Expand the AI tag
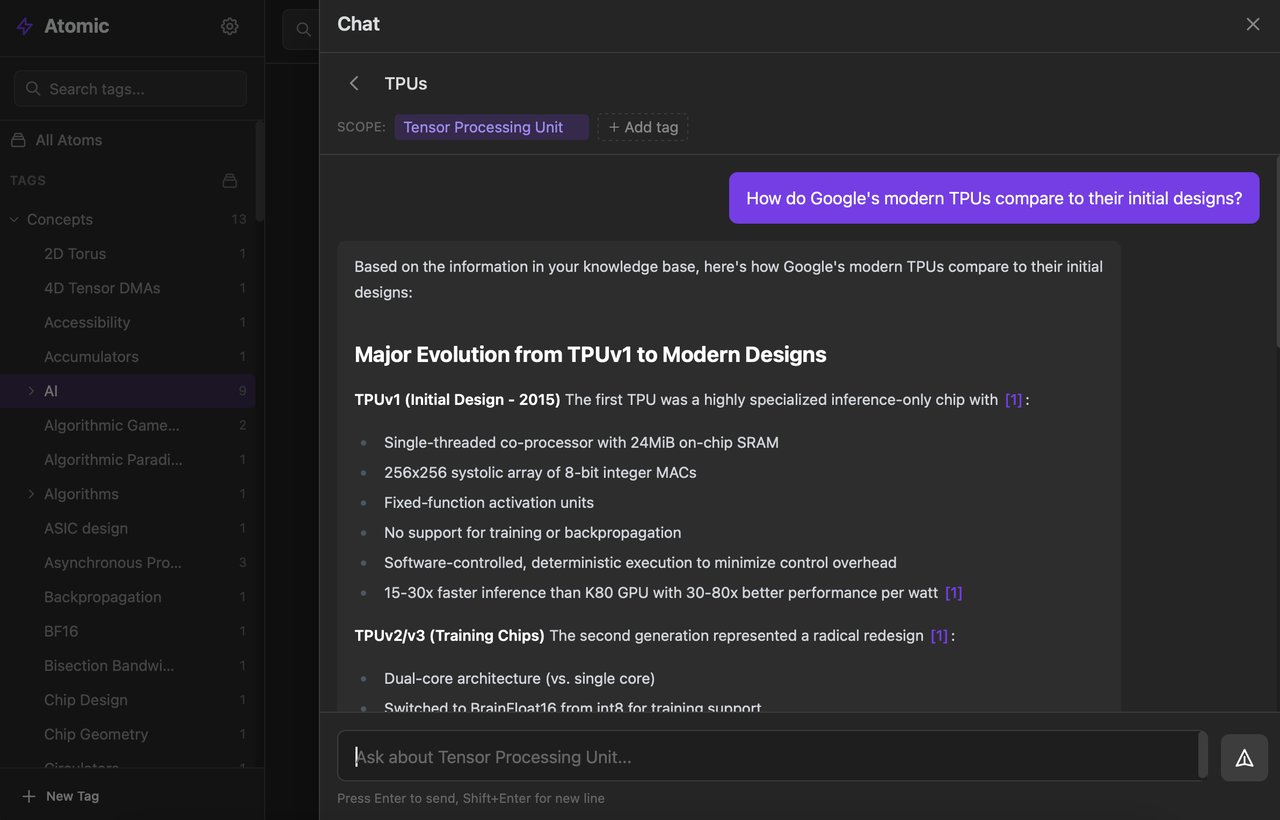Screen dimensions: 1280x820 [31, 391]
